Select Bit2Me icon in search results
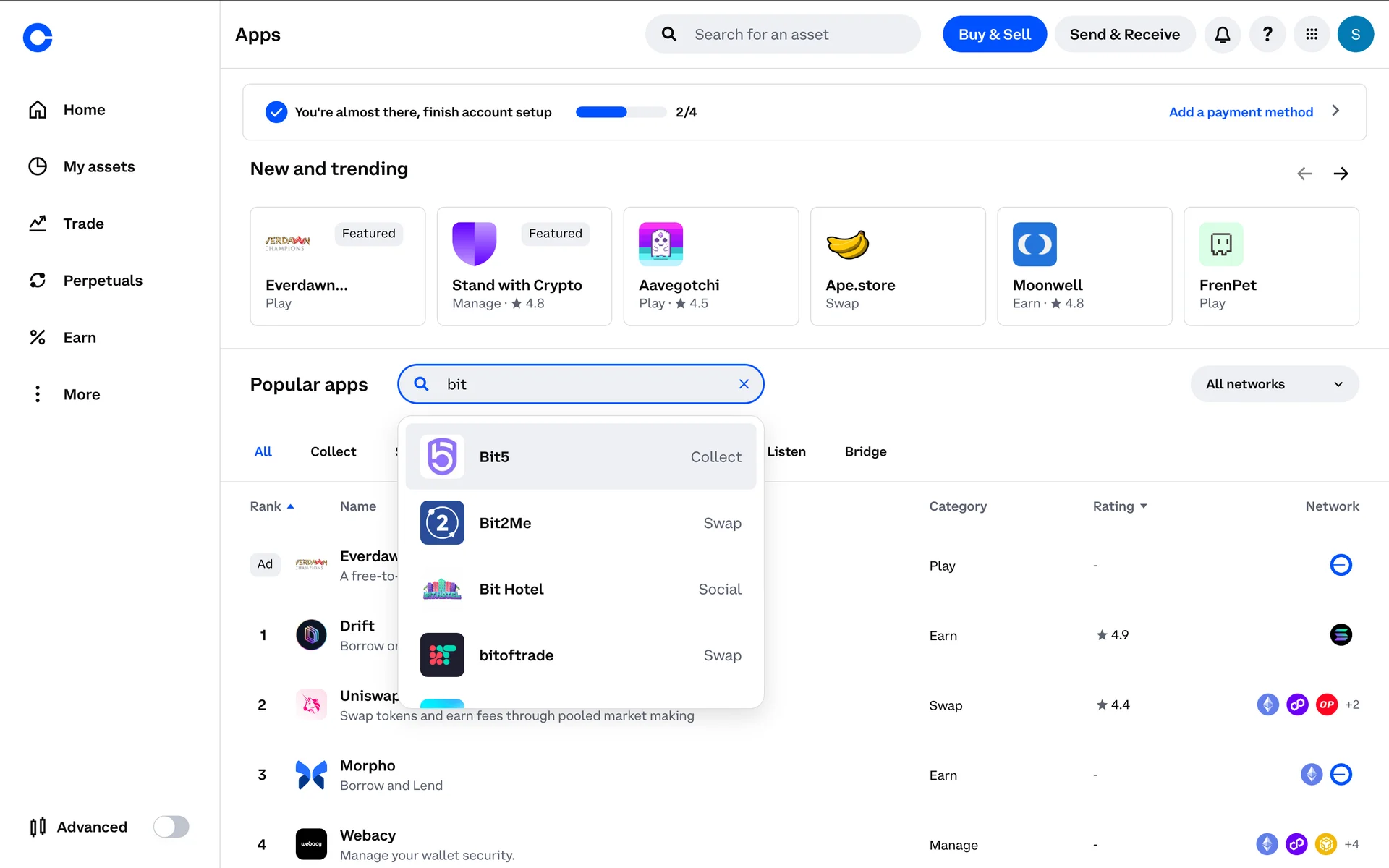Viewport: 1389px width, 868px height. tap(442, 523)
